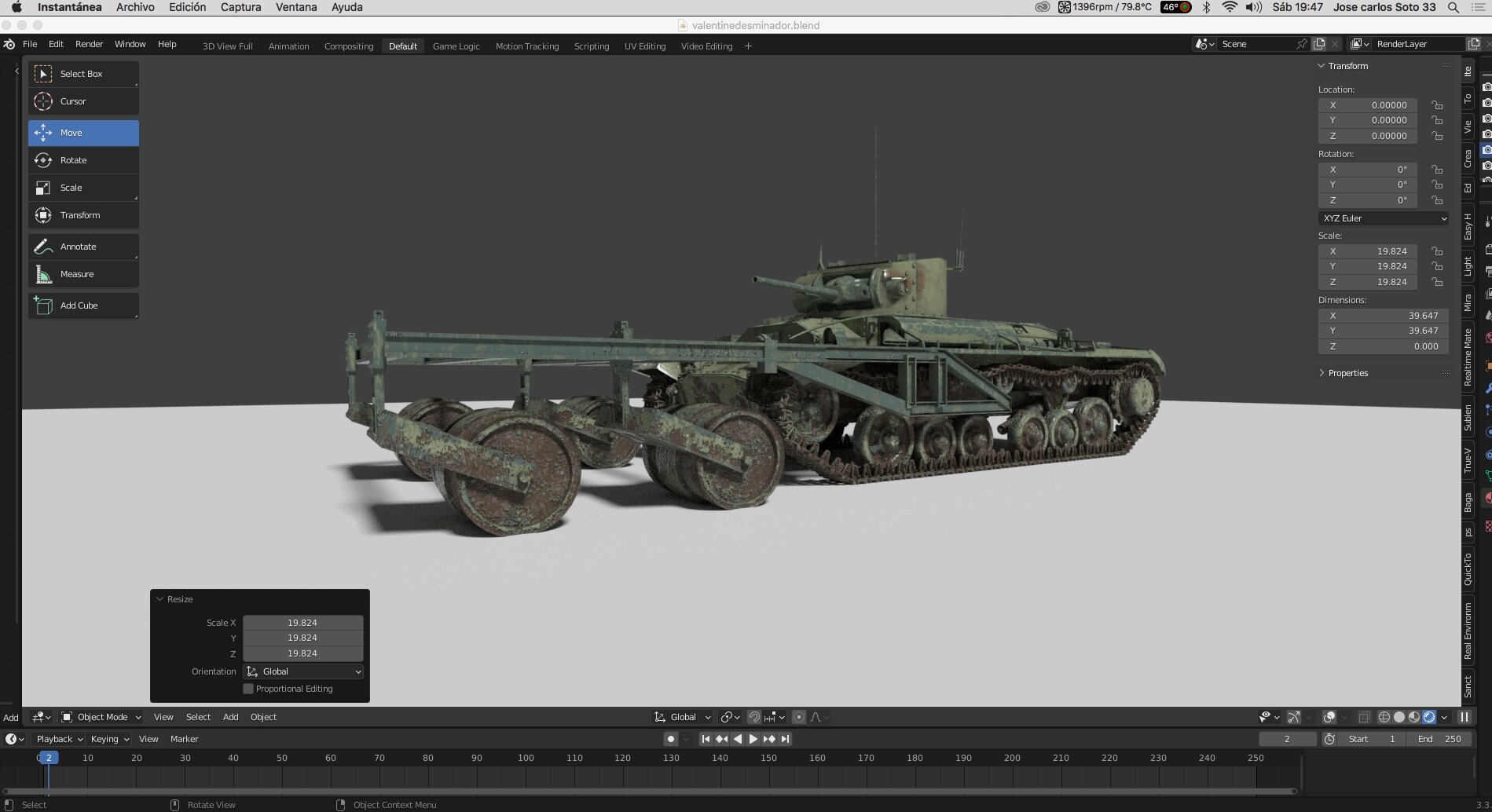This screenshot has height=812, width=1492.
Task: Open the viewport shading options dropdown arrow
Action: point(1444,717)
